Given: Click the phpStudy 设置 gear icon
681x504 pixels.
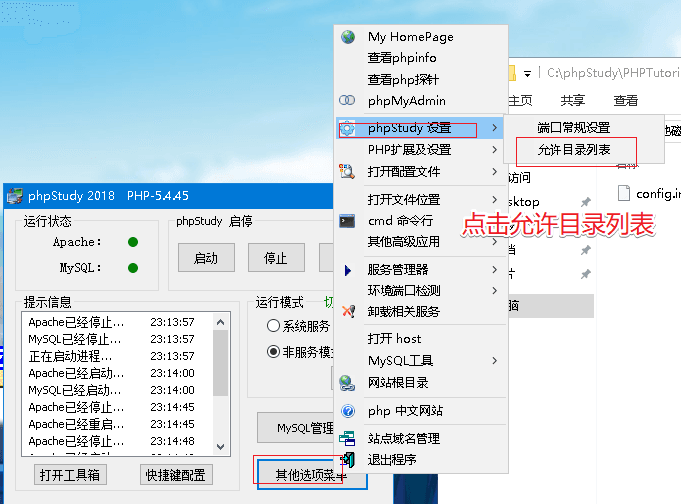Looking at the screenshot, I should pos(347,128).
